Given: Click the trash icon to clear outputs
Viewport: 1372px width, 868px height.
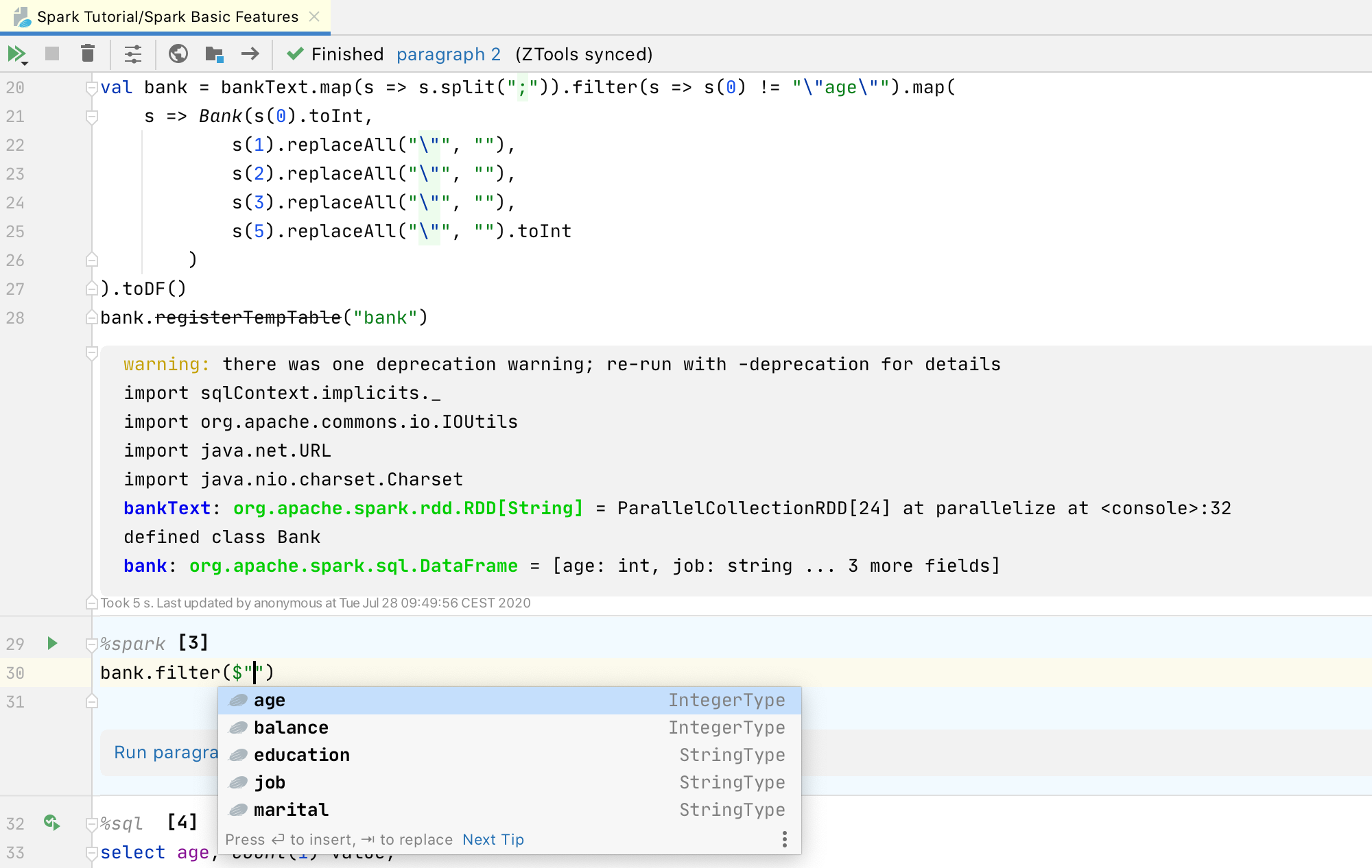Looking at the screenshot, I should pos(87,53).
